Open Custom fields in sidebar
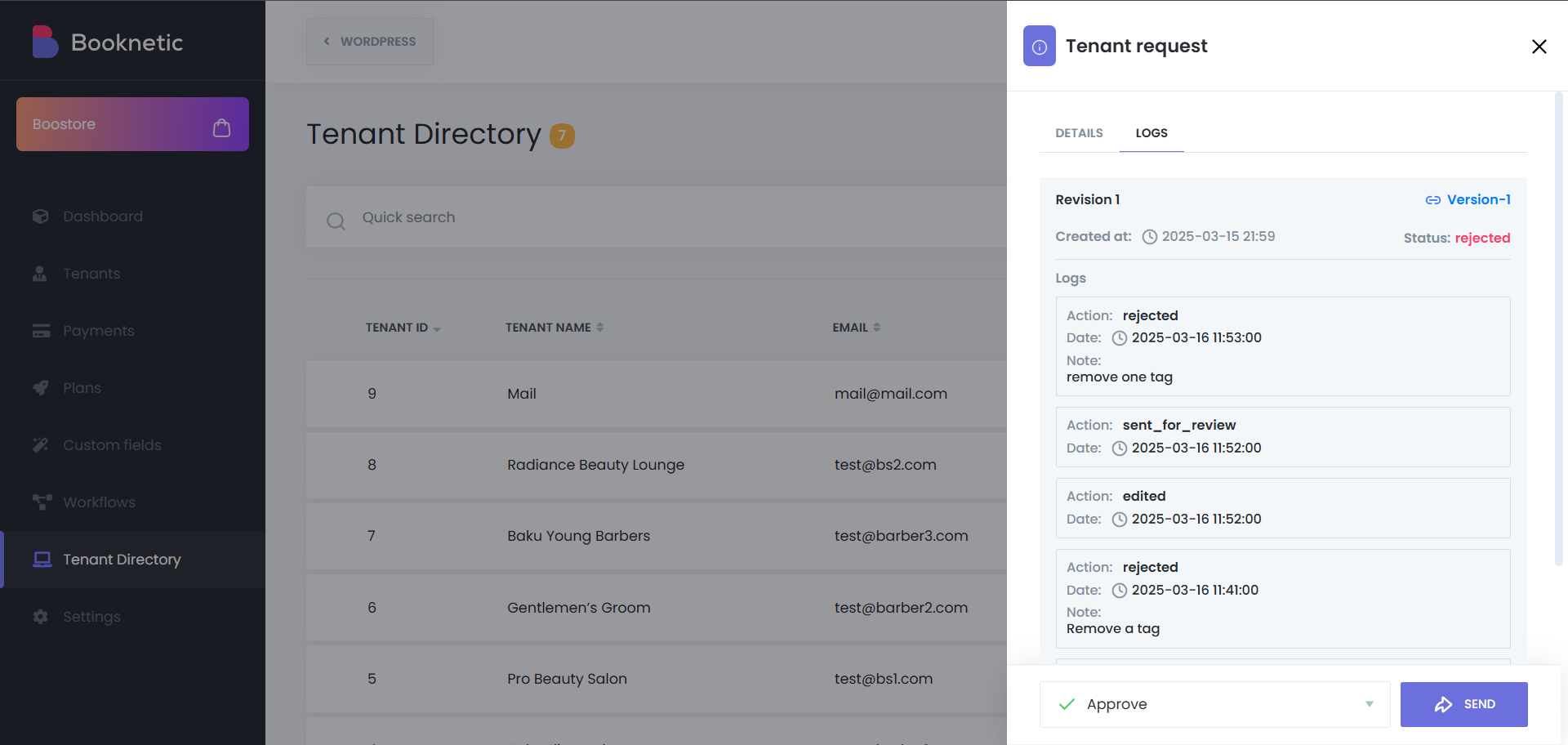The image size is (1568, 745). [132, 445]
